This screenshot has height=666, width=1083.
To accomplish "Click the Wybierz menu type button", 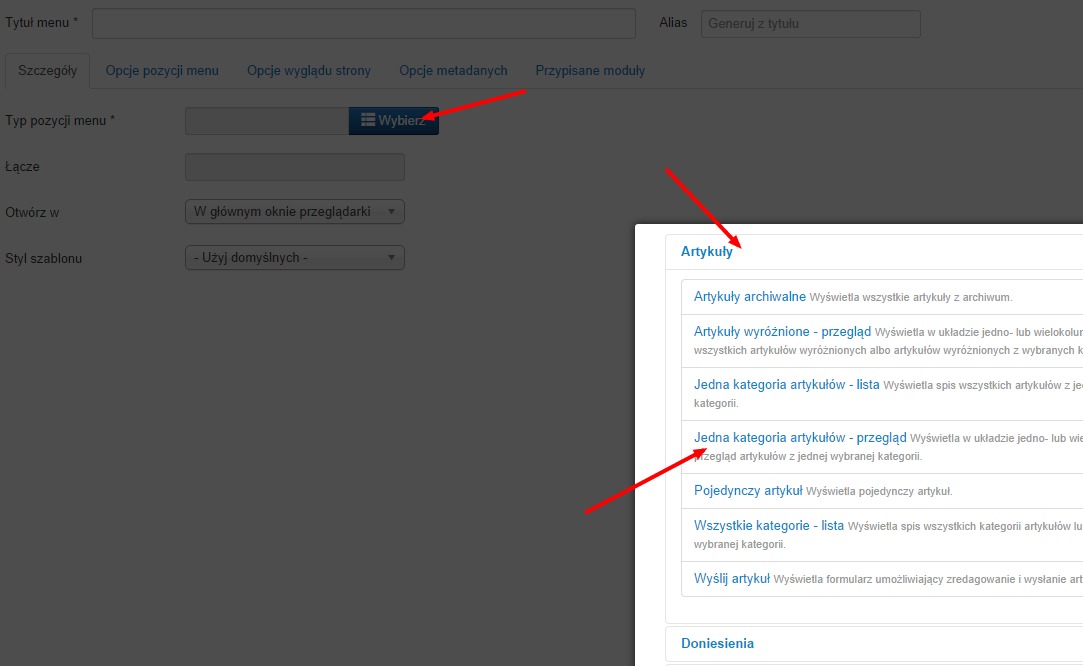I will [393, 121].
